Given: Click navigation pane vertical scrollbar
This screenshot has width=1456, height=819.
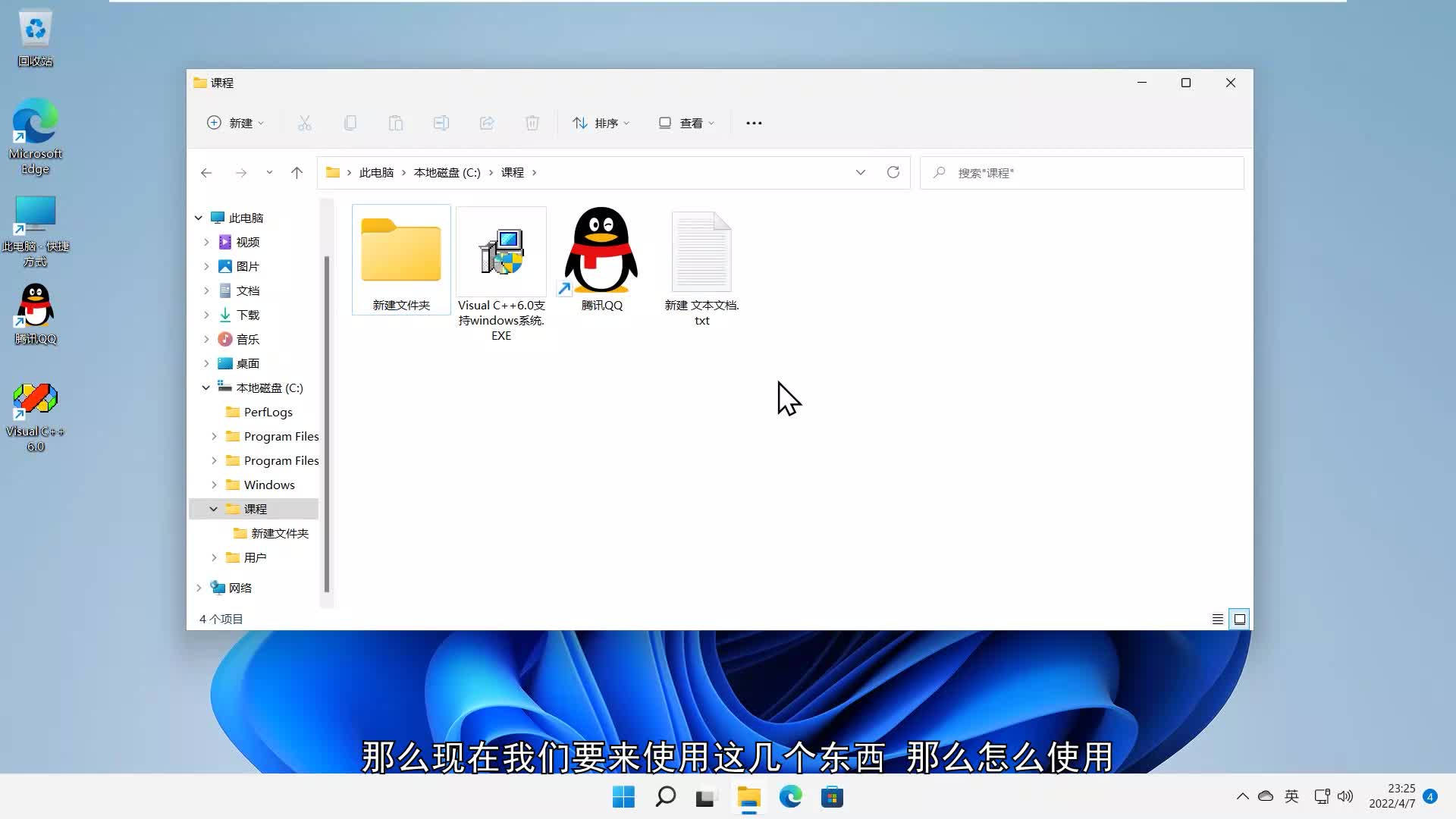Looking at the screenshot, I should coord(327,425).
